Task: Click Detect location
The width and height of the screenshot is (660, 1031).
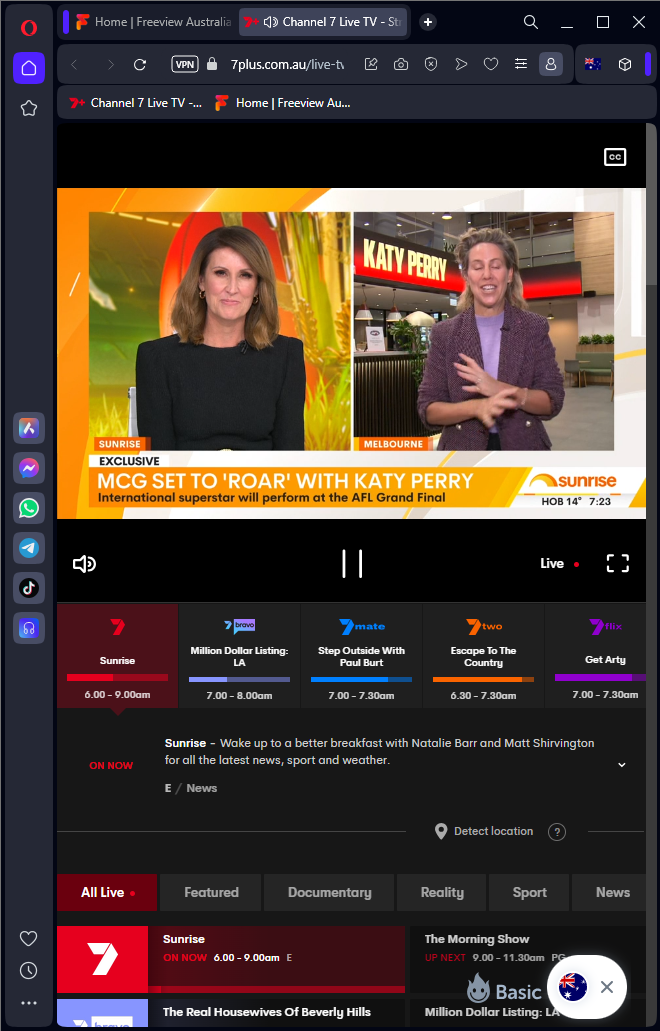Action: 484,831
